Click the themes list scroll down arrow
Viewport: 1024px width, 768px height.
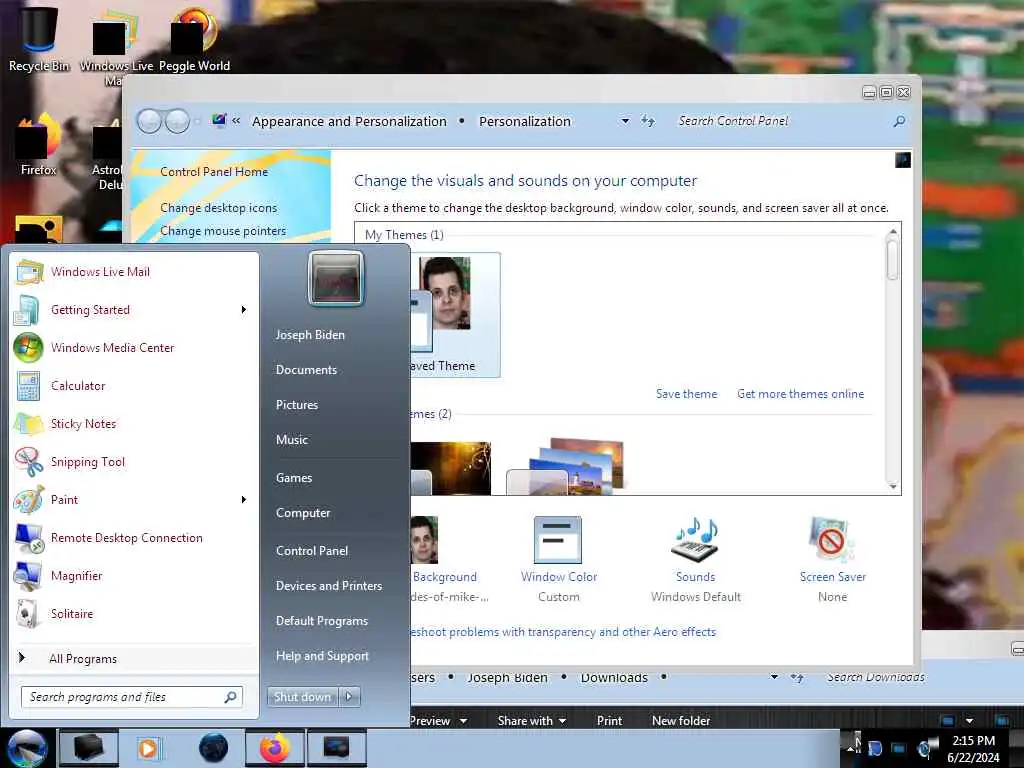pos(893,487)
